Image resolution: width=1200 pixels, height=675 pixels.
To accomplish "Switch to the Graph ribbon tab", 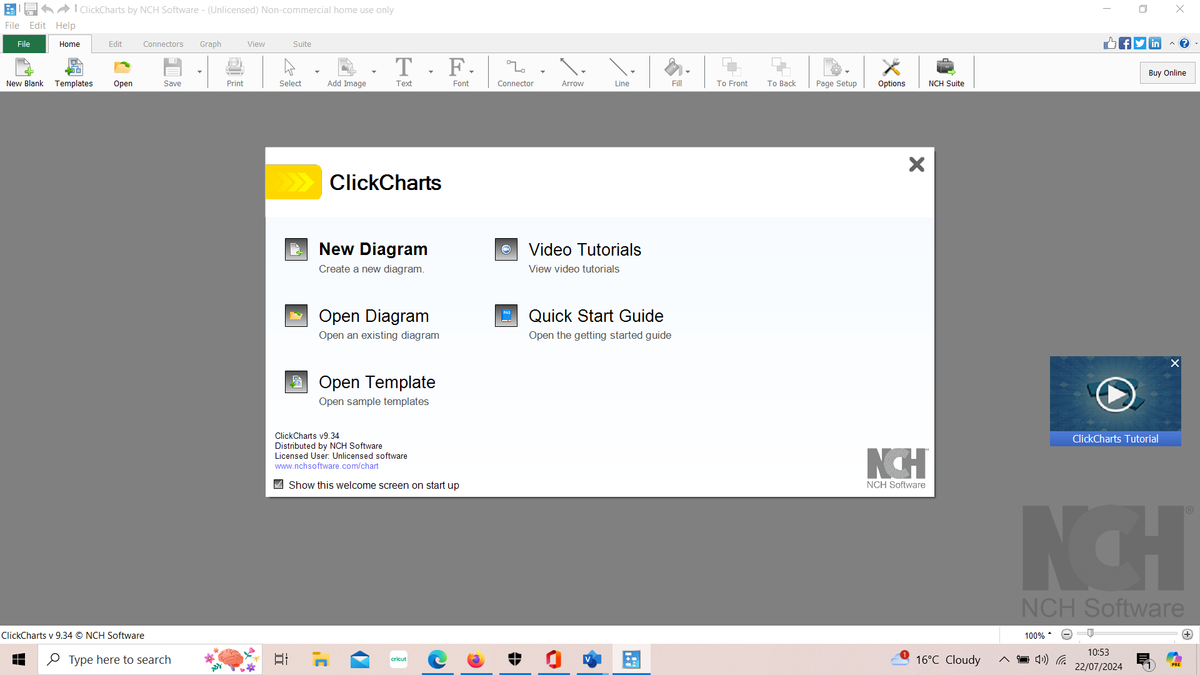I will pyautogui.click(x=210, y=43).
